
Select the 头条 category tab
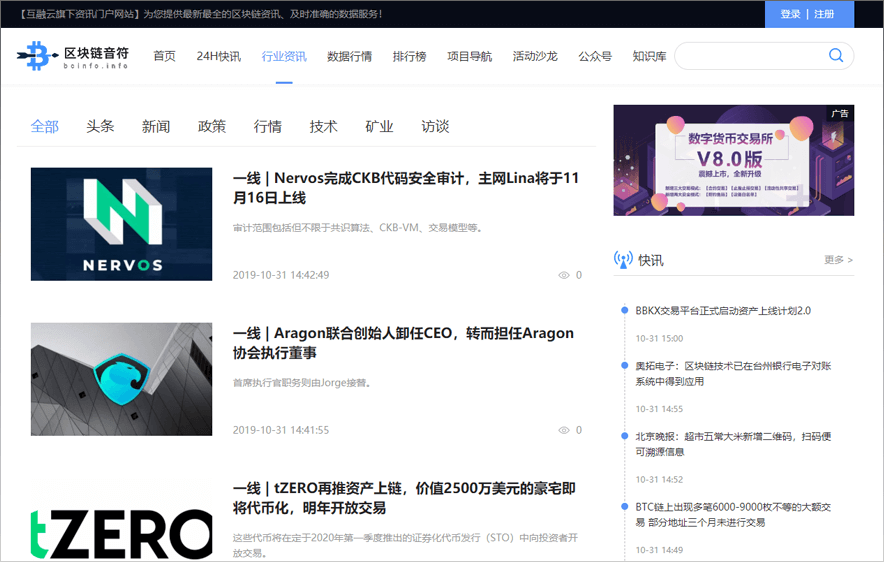tap(100, 126)
